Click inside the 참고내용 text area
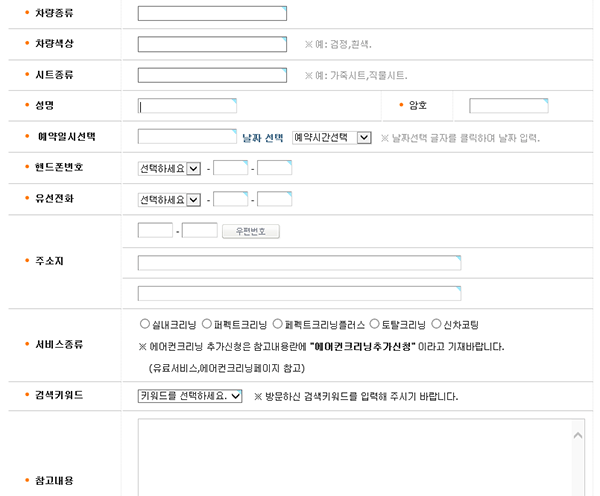This screenshot has width=600, height=496. 354,457
